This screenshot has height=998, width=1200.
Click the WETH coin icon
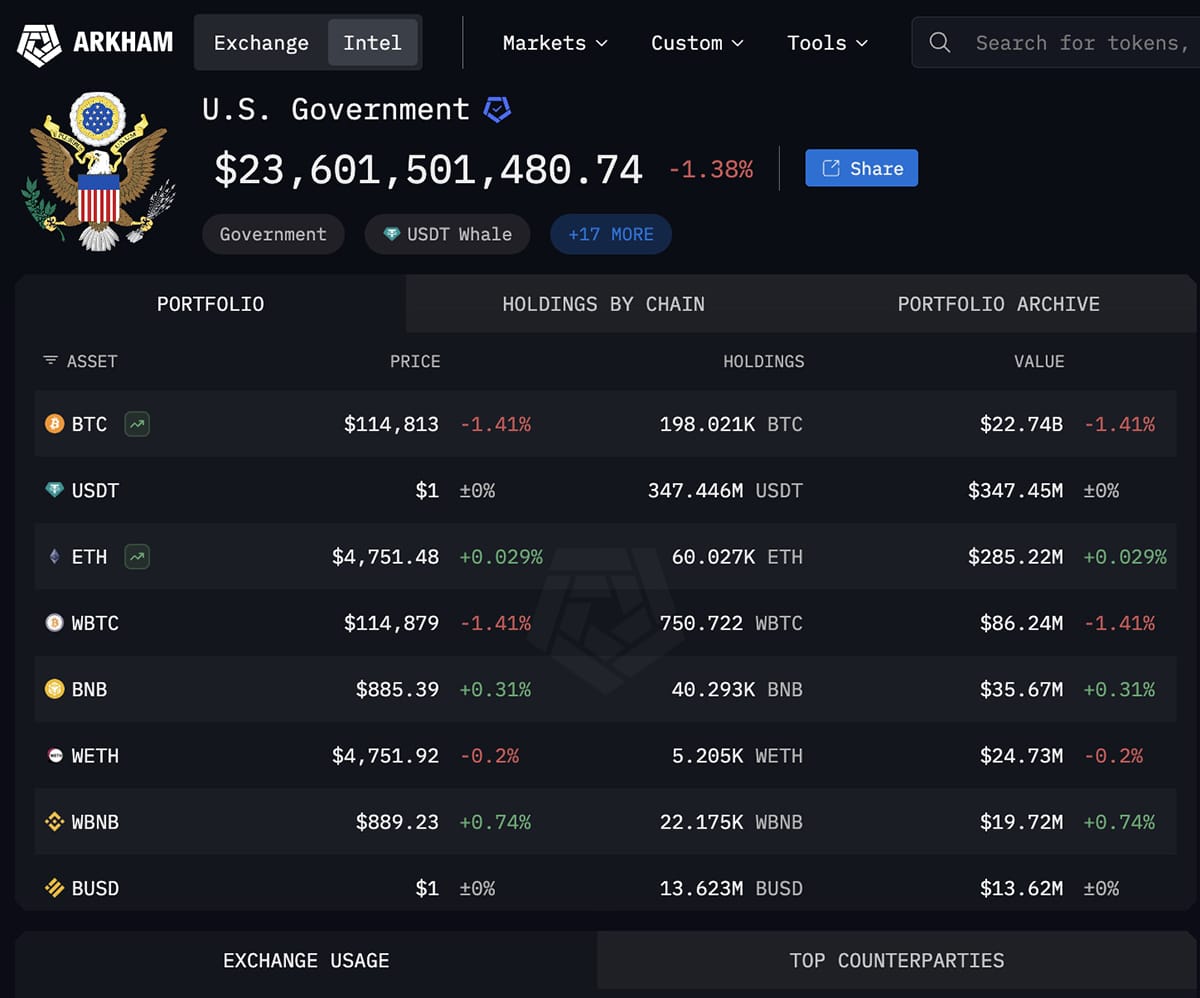pyautogui.click(x=54, y=756)
